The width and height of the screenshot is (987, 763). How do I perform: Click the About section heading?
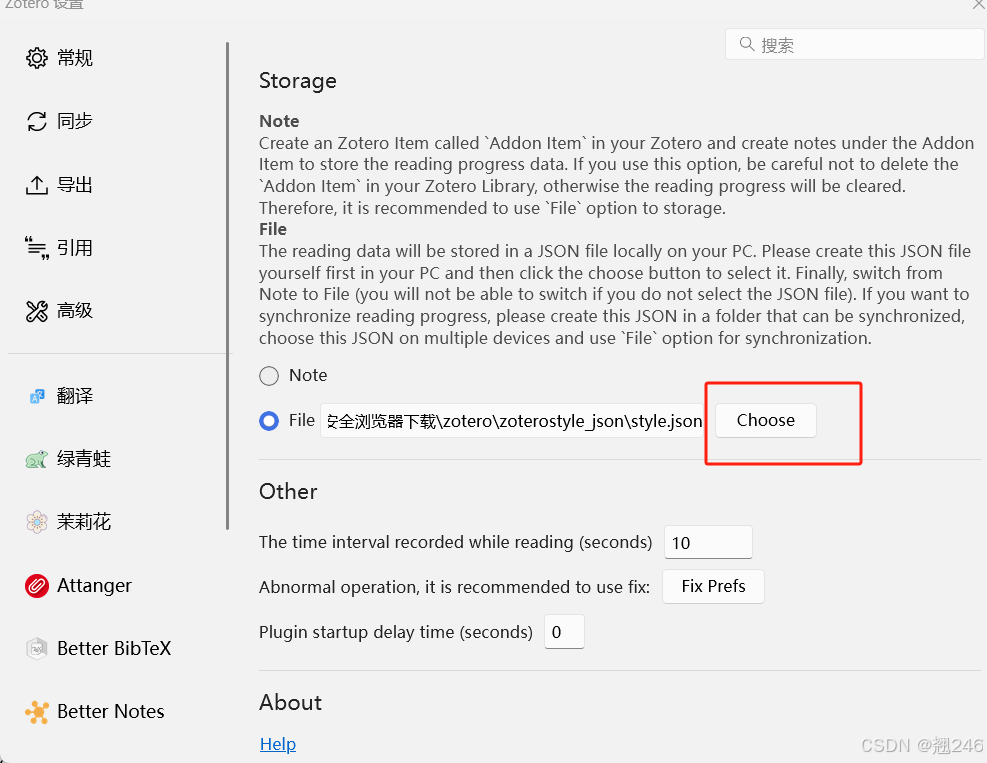pyautogui.click(x=290, y=703)
